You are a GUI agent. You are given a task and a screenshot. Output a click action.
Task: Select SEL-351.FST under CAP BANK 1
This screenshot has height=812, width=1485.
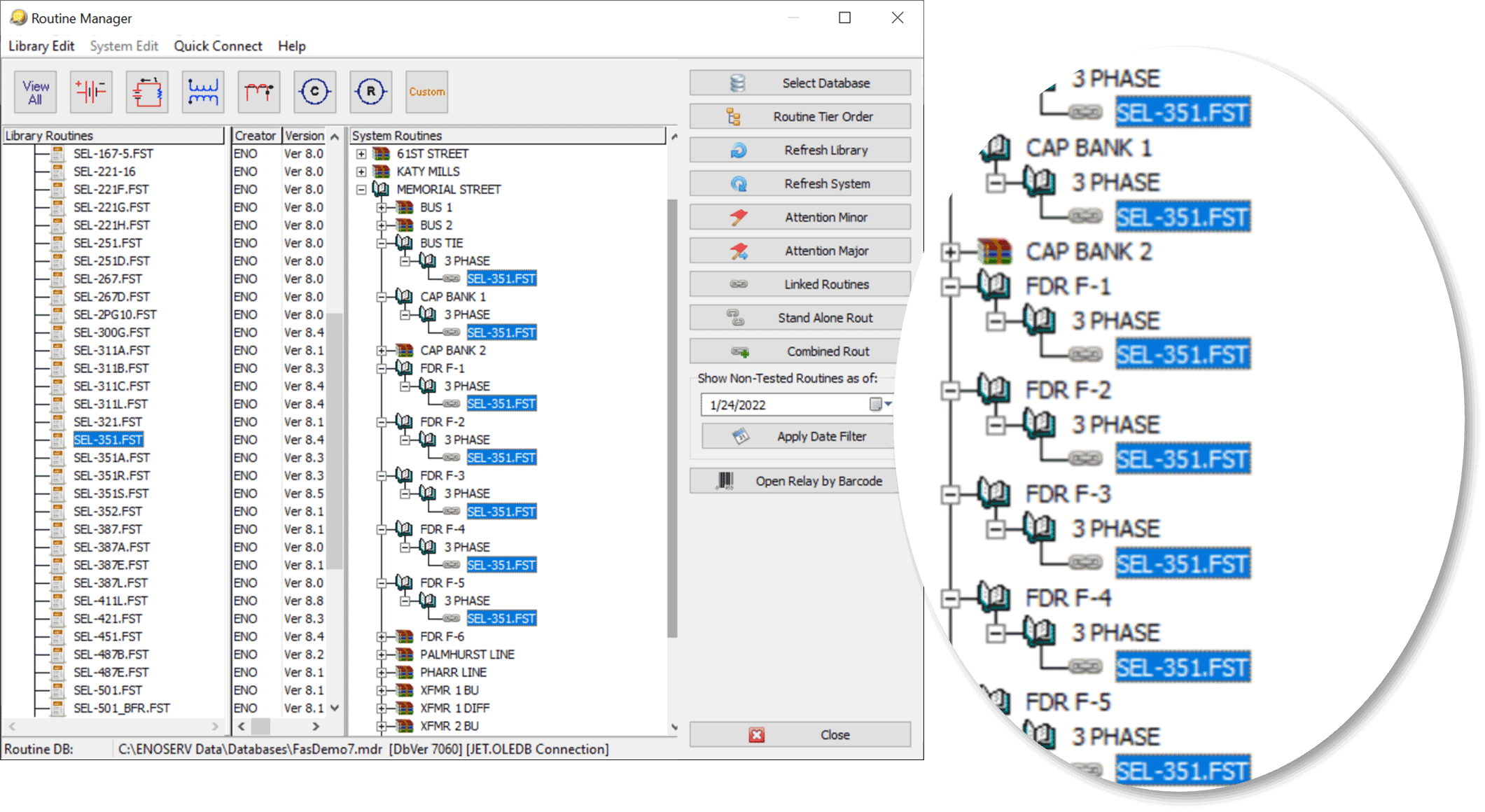[502, 332]
